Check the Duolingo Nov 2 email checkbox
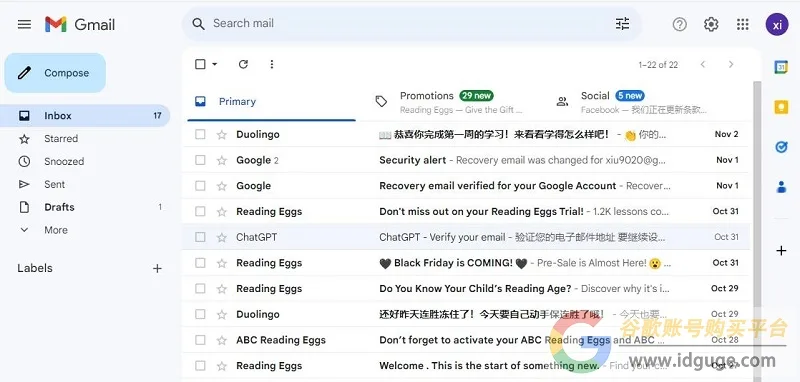Viewport: 800px width, 382px height. click(x=200, y=134)
